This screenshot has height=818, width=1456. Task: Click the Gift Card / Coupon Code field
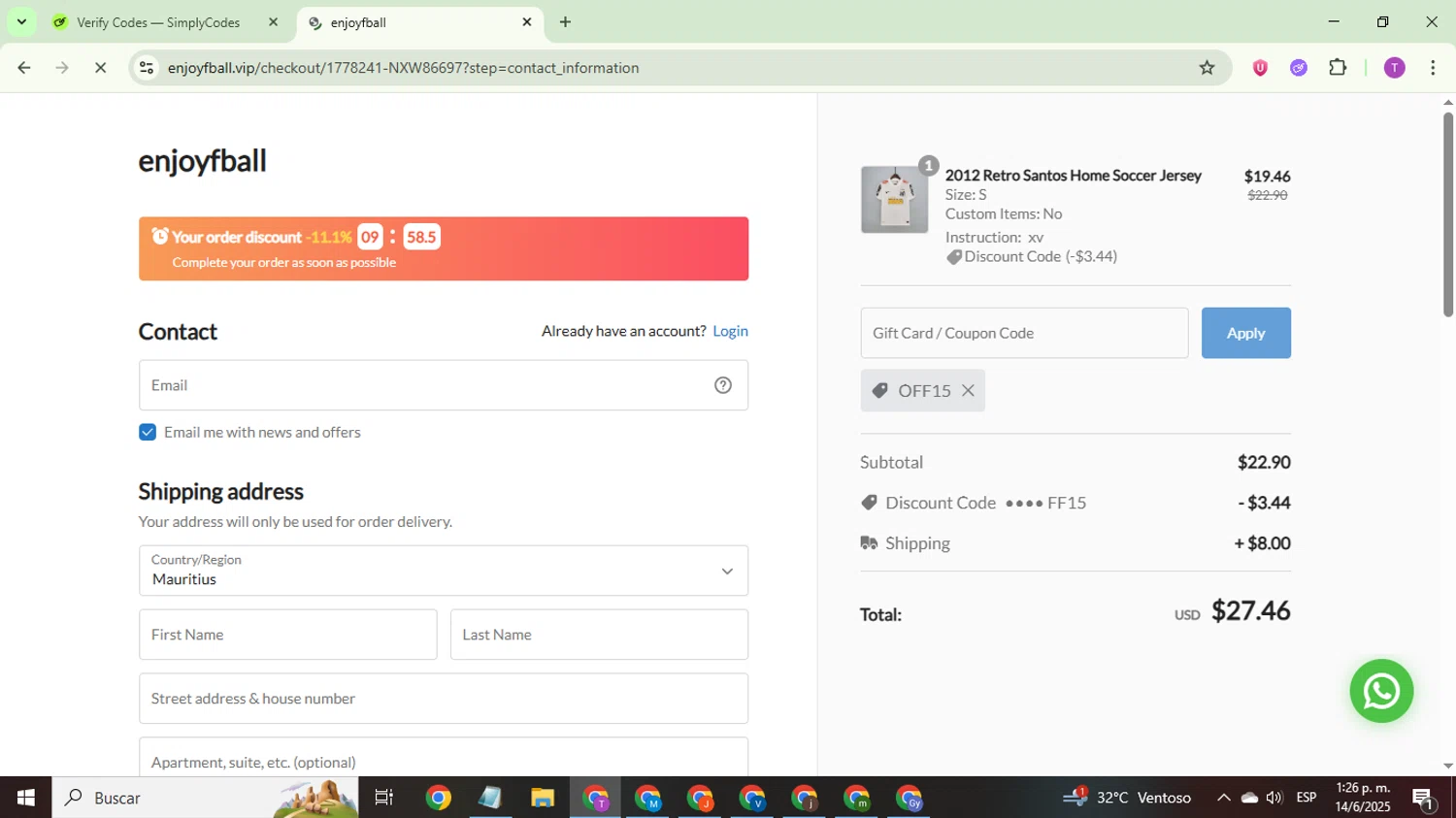coord(1024,333)
